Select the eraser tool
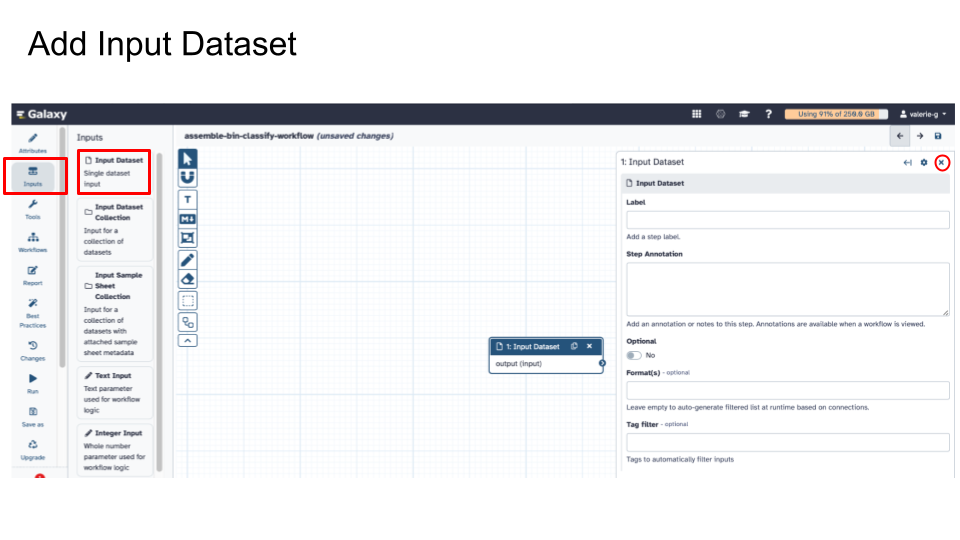This screenshot has width=960, height=540. coord(188,279)
